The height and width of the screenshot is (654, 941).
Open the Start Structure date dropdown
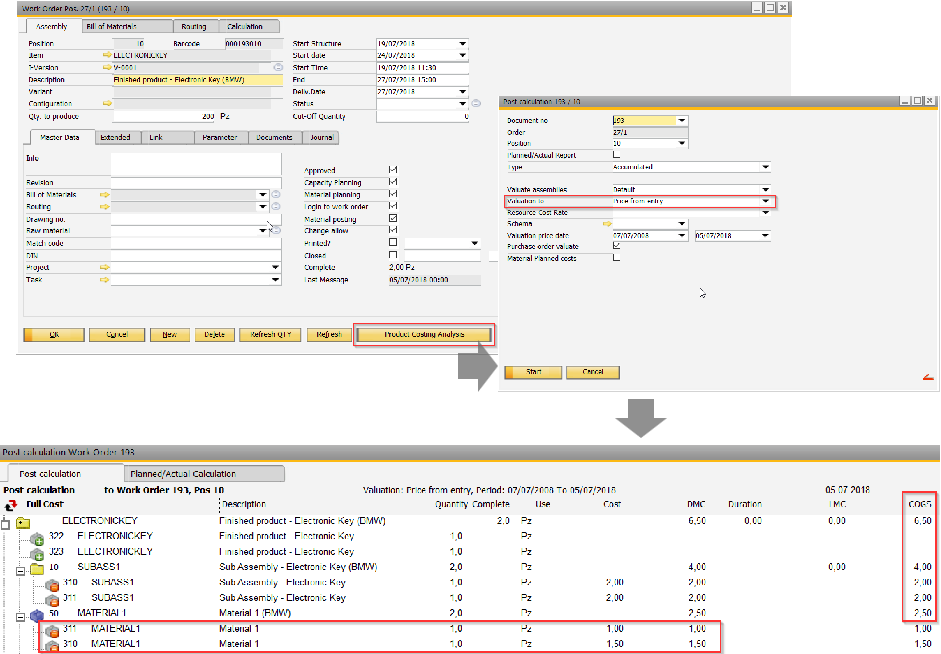462,44
